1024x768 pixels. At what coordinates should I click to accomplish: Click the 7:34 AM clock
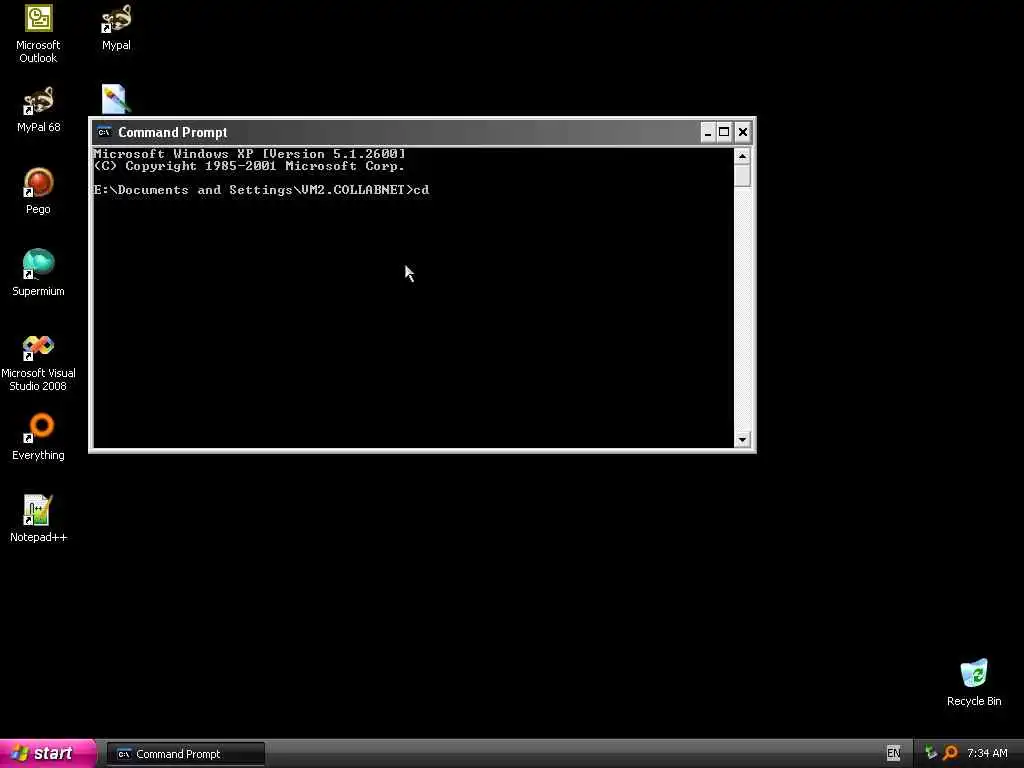coord(987,753)
